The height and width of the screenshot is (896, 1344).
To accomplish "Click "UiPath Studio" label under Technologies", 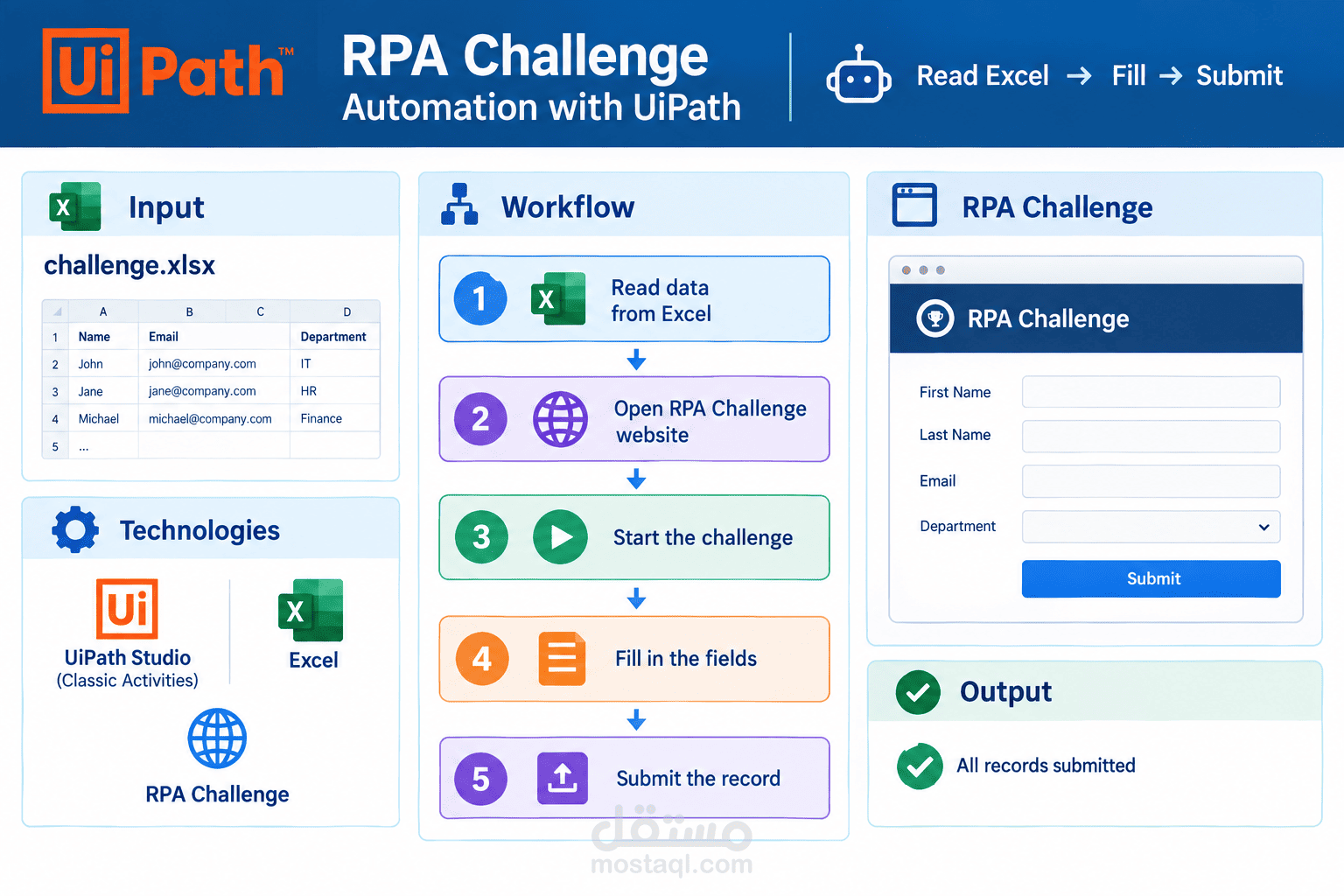I will [128, 658].
